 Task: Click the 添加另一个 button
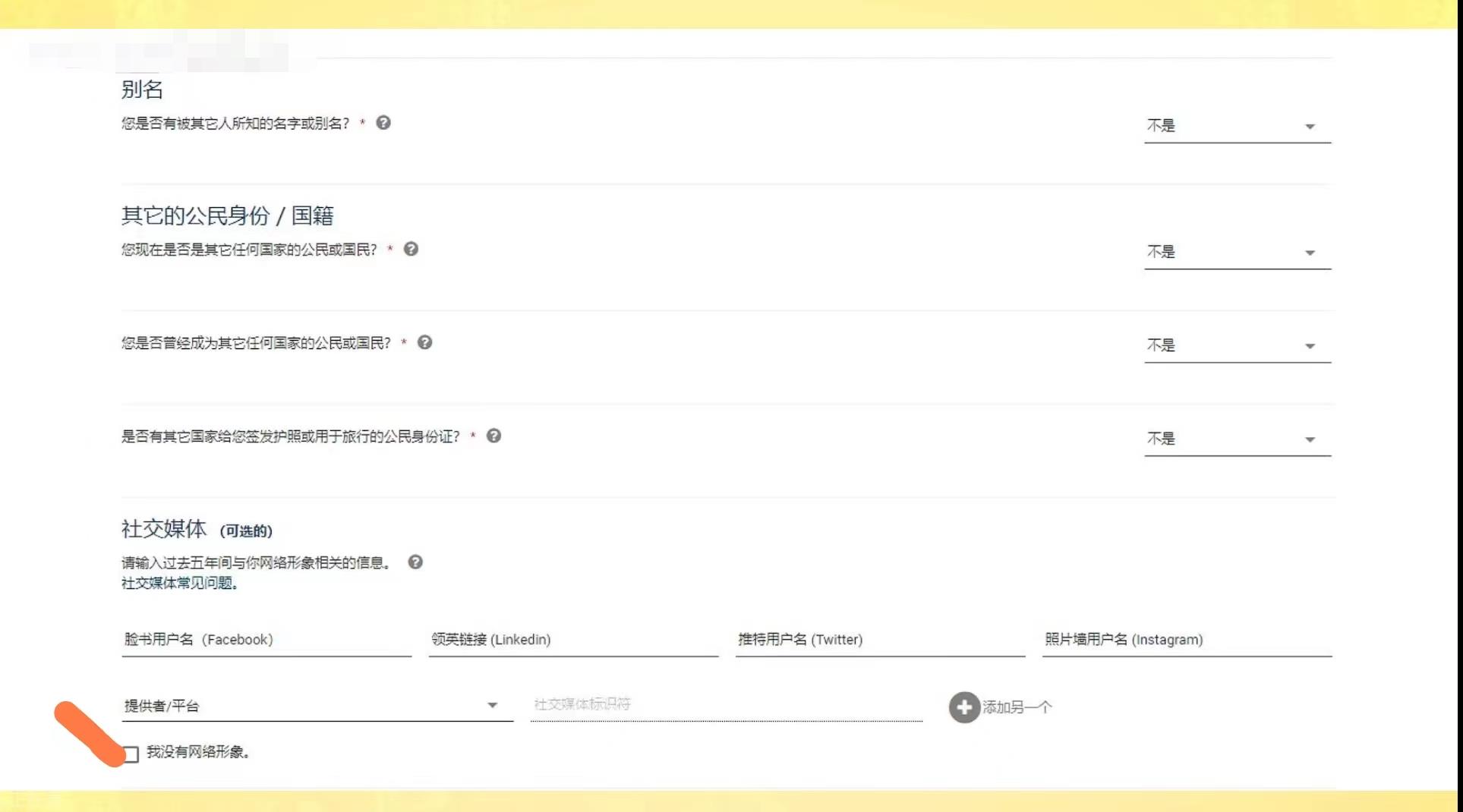pyautogui.click(x=1015, y=706)
